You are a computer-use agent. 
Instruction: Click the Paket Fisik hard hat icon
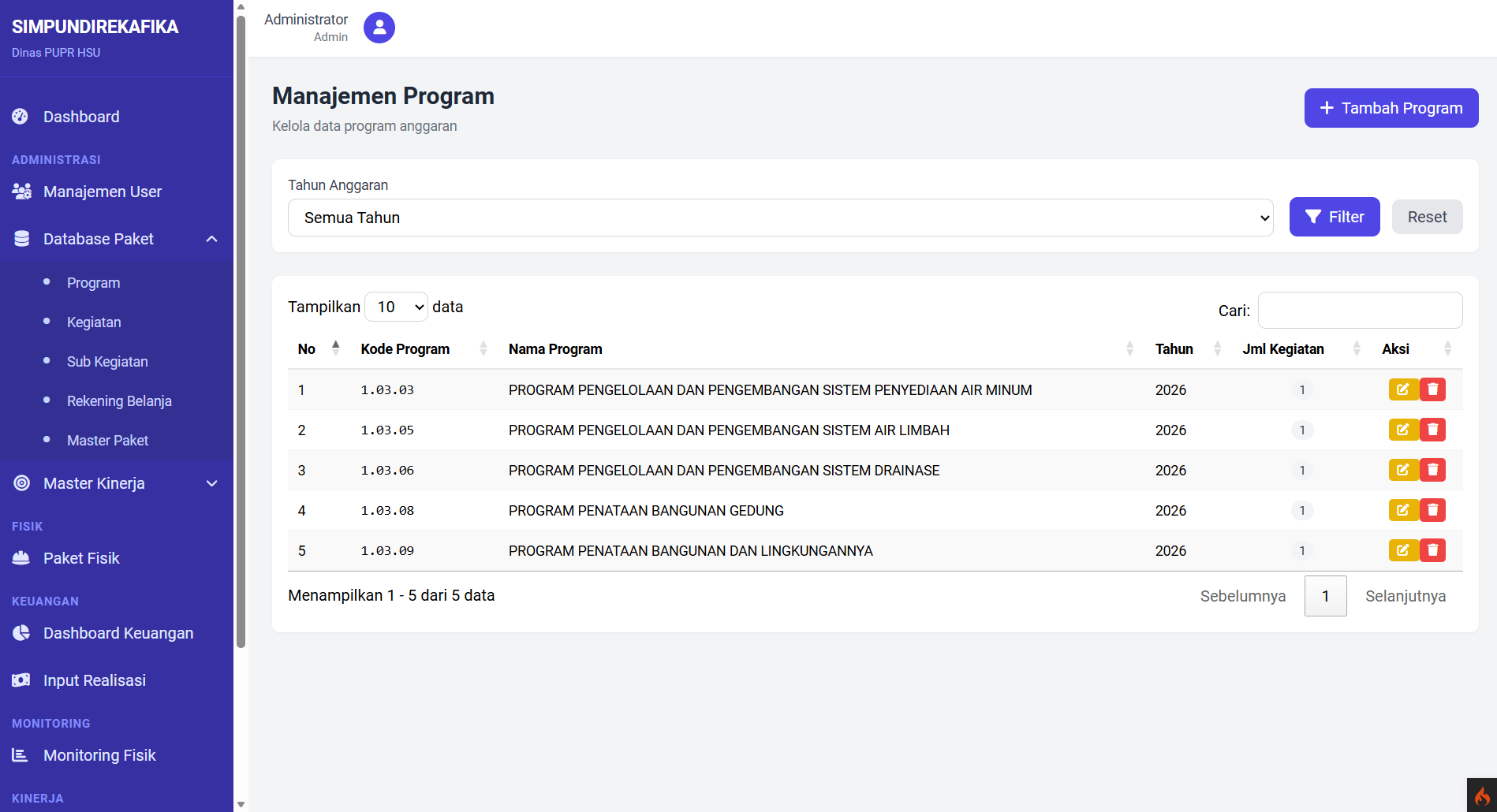(x=21, y=558)
